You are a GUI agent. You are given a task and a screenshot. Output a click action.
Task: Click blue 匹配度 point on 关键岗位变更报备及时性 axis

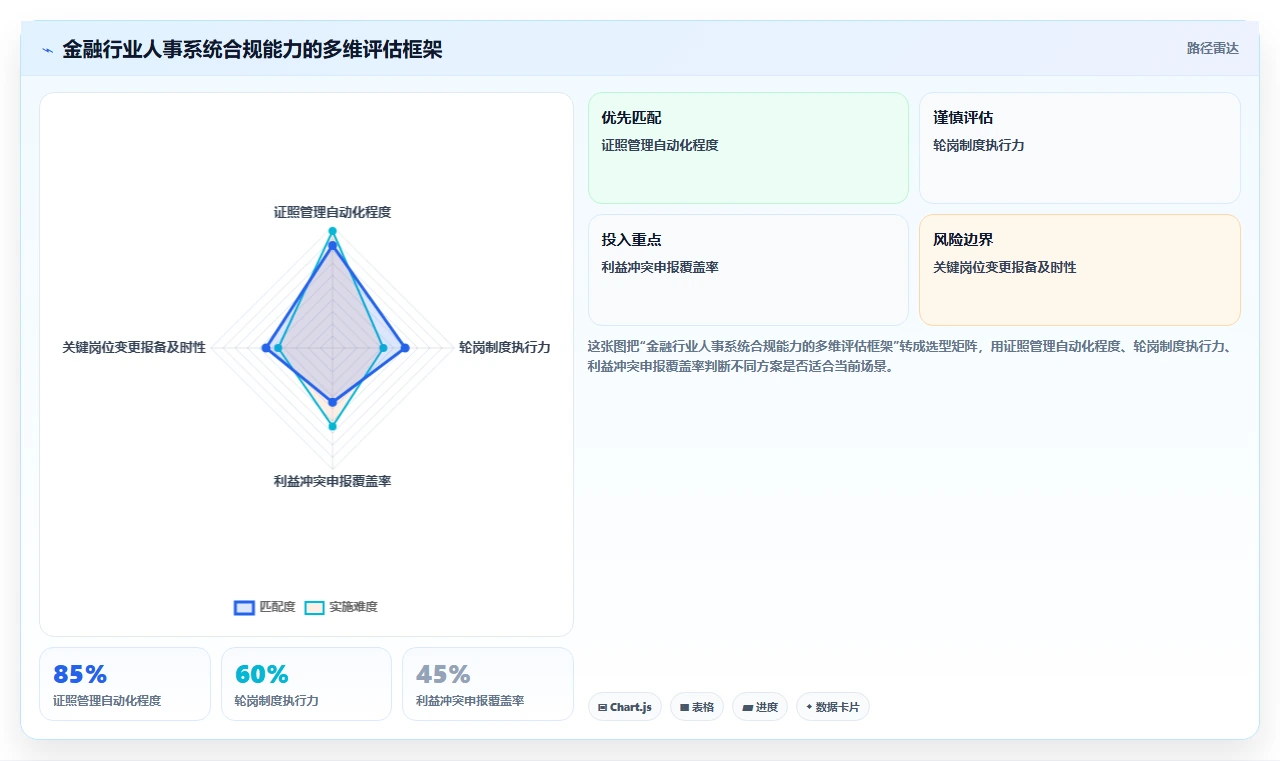(265, 348)
